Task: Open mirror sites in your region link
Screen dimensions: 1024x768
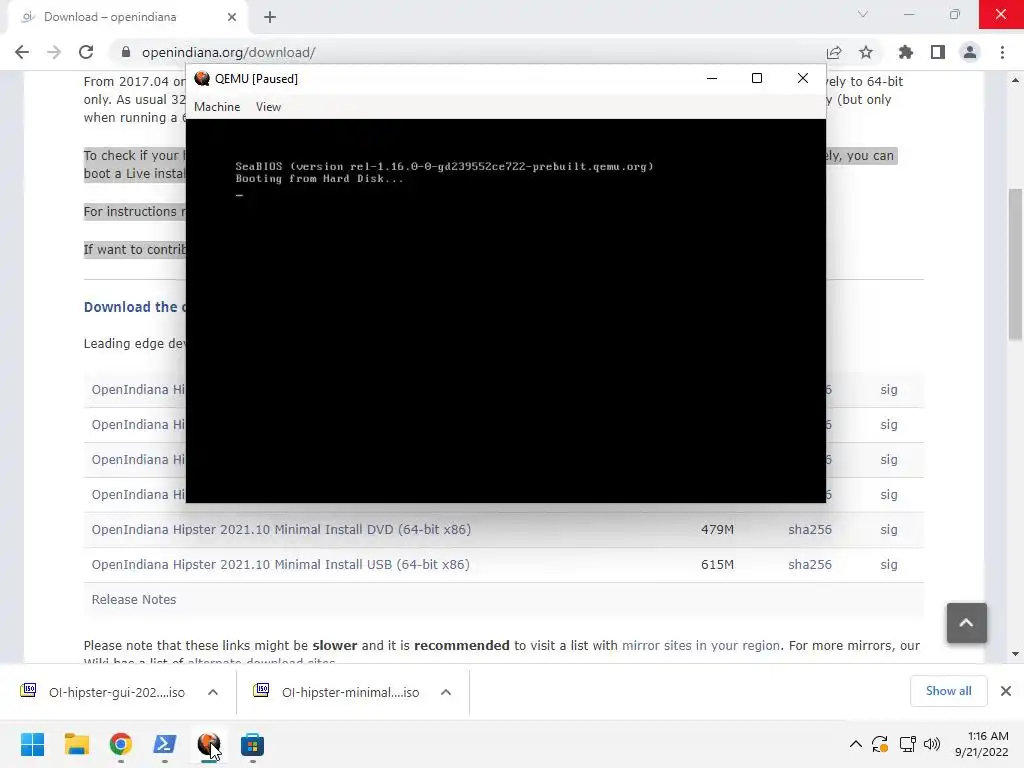Action: point(701,646)
